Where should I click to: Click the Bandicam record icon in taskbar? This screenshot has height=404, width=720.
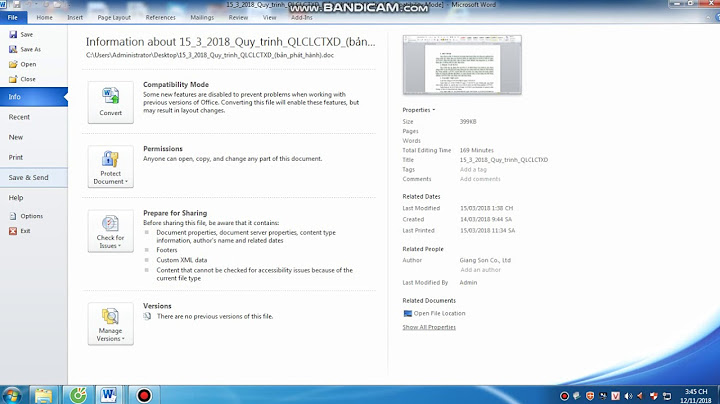(x=144, y=395)
